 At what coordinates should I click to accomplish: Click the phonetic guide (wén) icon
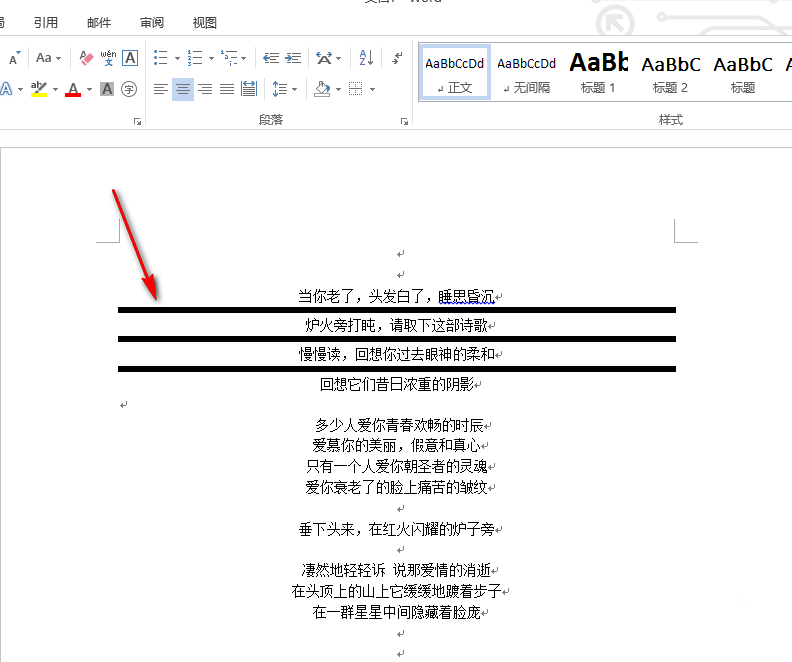tap(108, 58)
